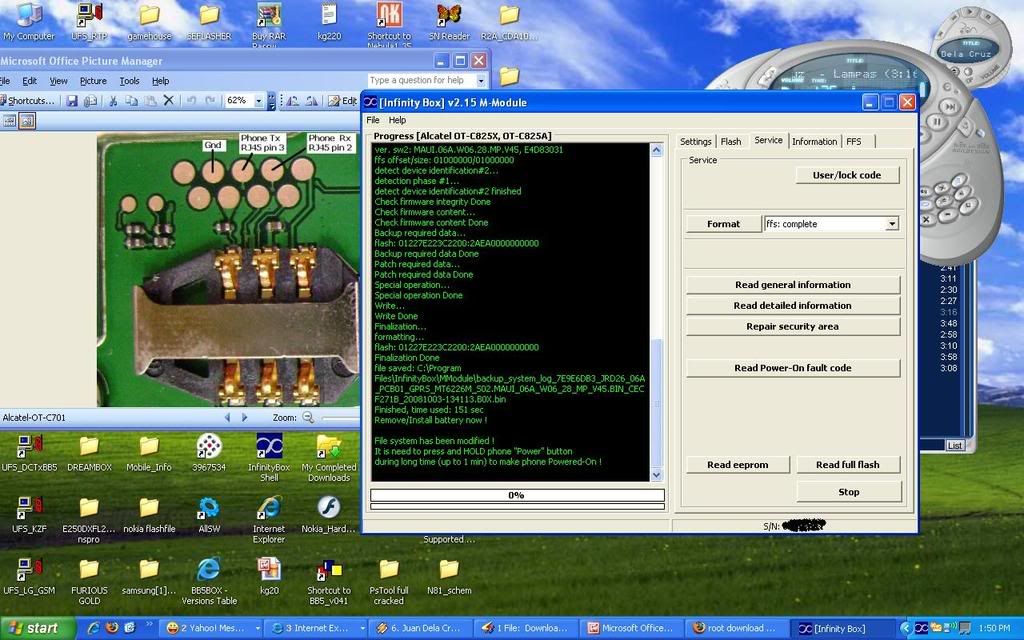This screenshot has width=1024, height=640.
Task: Click the Edit Pictures toolbar icon
Action: click(x=343, y=101)
